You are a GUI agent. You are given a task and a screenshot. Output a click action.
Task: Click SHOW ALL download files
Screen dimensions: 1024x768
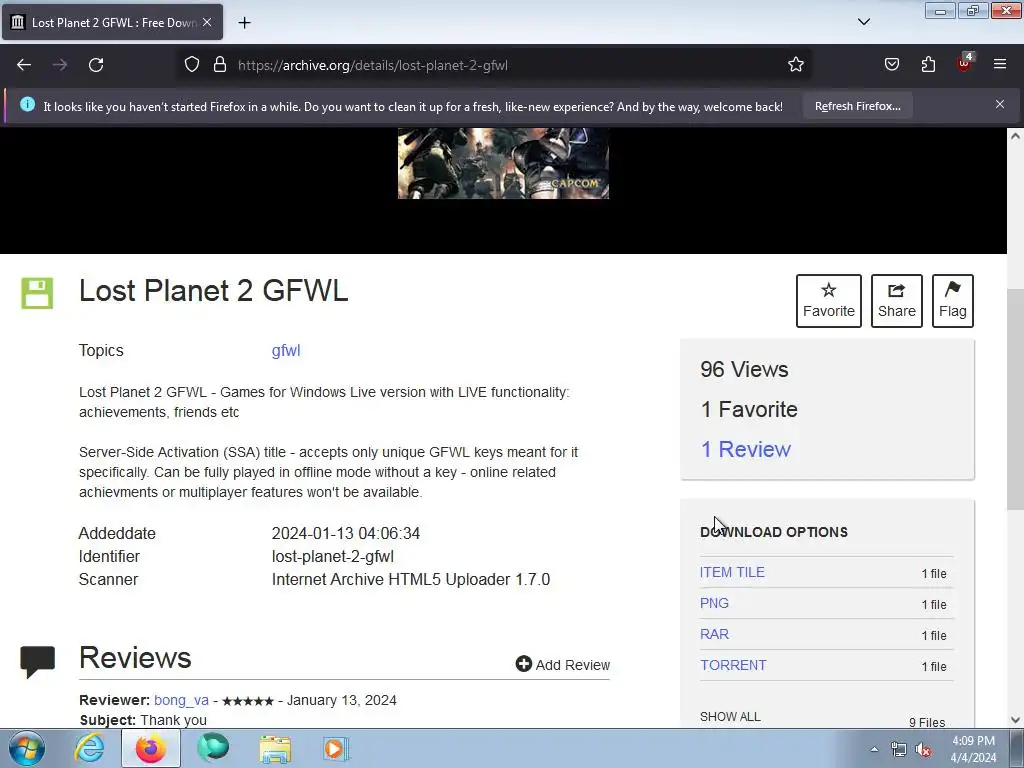[730, 716]
